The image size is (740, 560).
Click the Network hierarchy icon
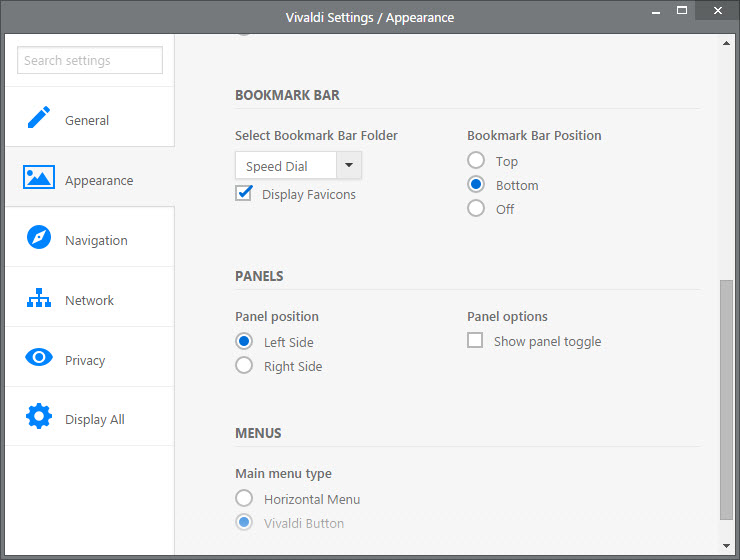[x=39, y=298]
